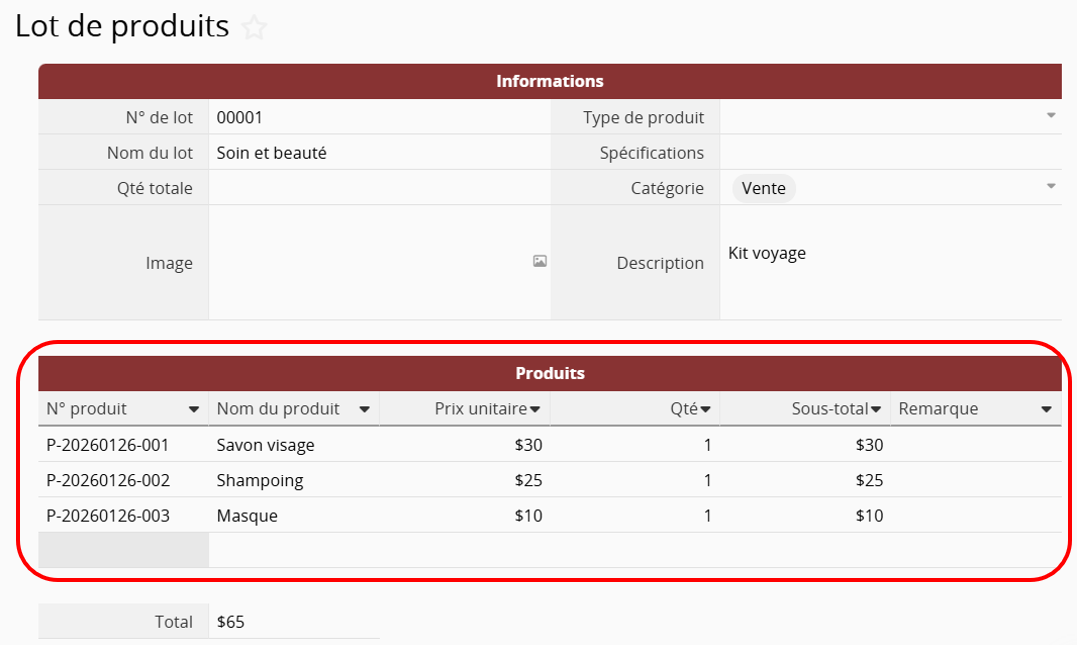Star the Lot de produits sheet as favorite

tap(255, 28)
